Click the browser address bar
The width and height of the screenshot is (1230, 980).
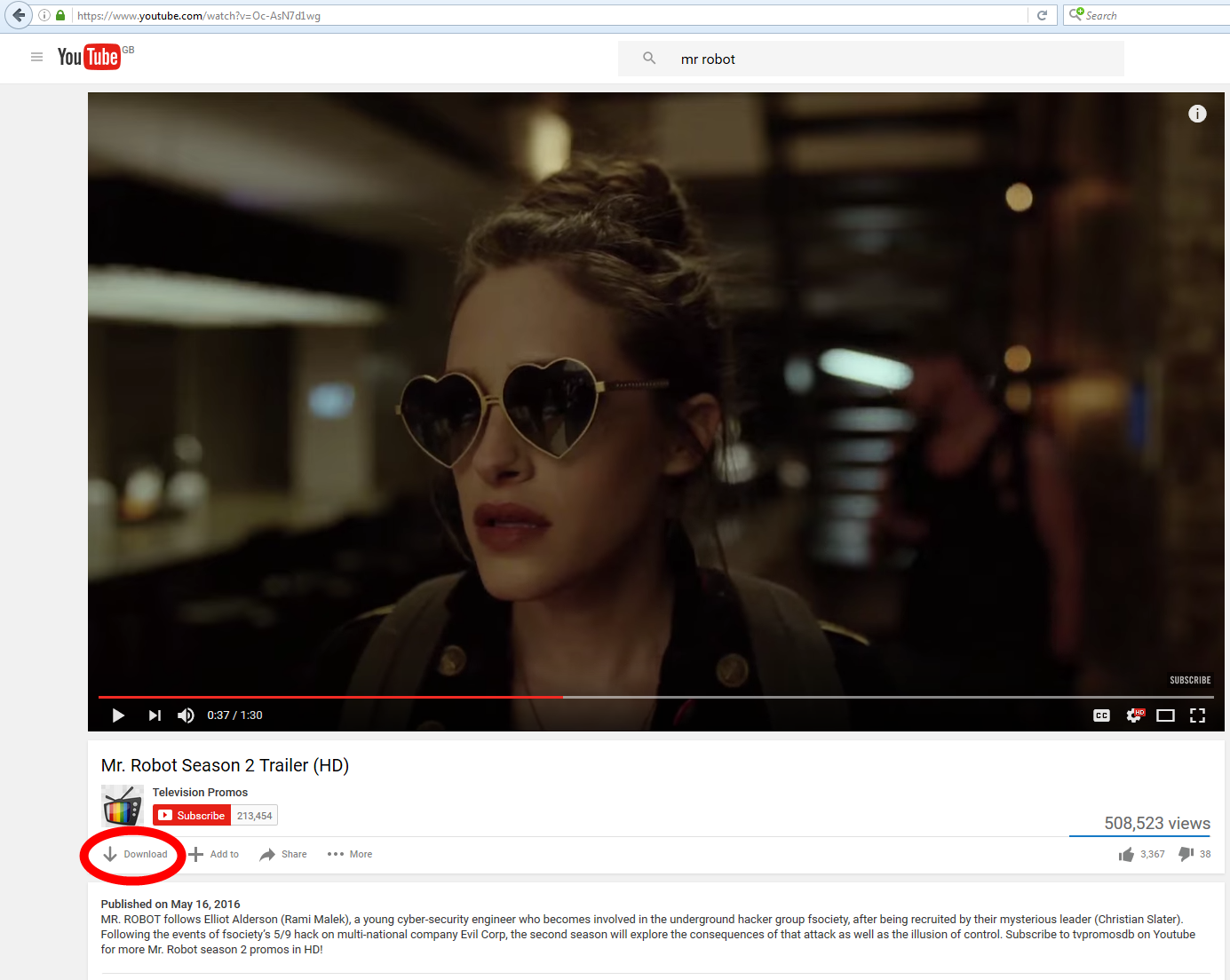(x=355, y=15)
